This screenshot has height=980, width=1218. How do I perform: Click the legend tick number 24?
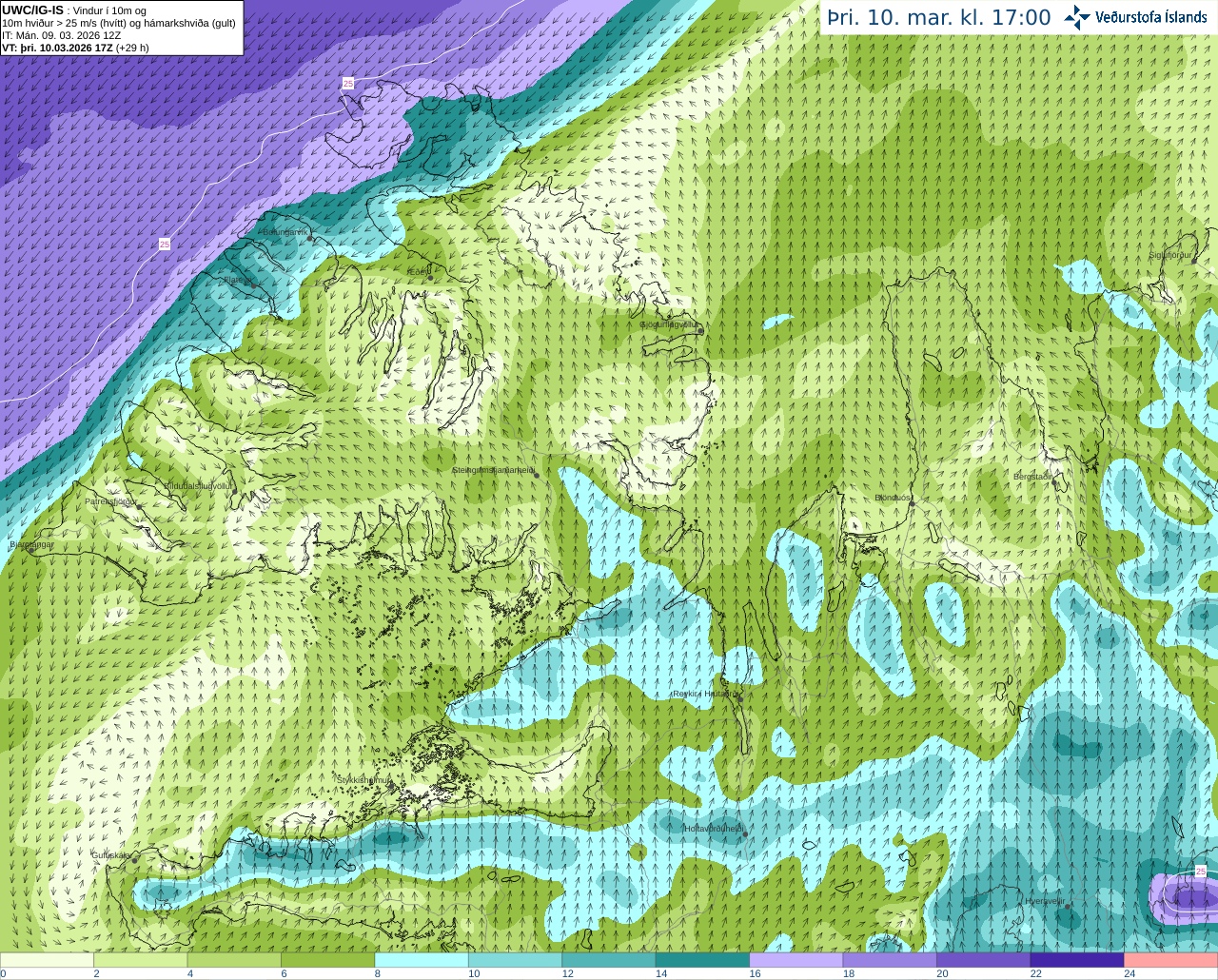1130,973
